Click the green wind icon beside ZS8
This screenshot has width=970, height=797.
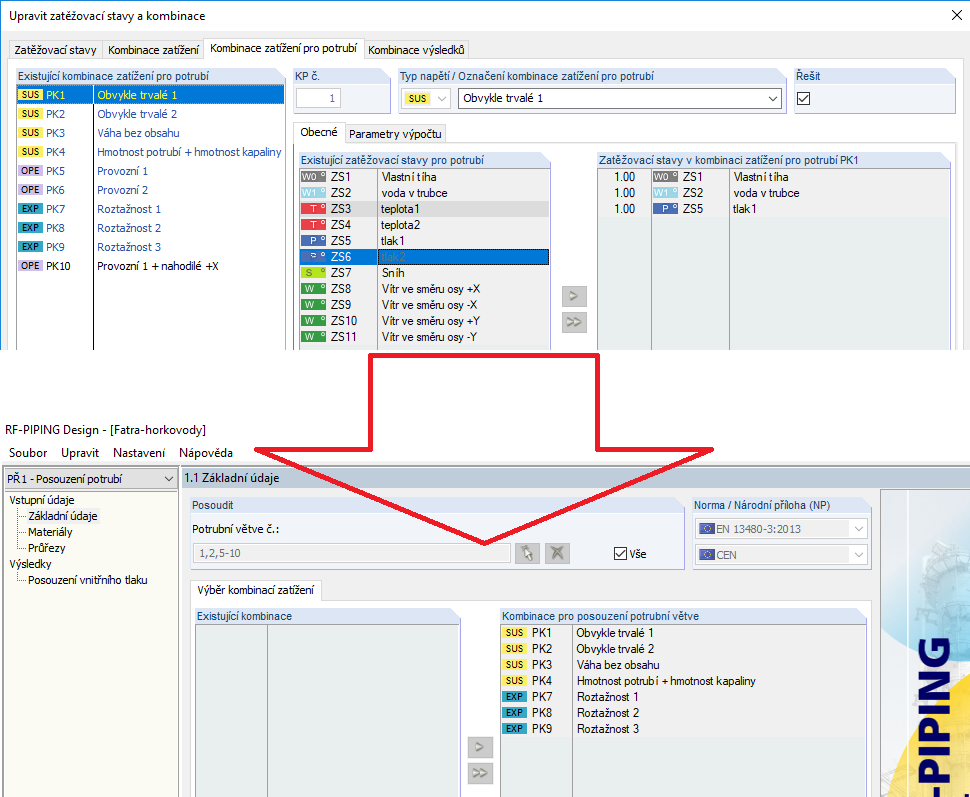point(313,288)
